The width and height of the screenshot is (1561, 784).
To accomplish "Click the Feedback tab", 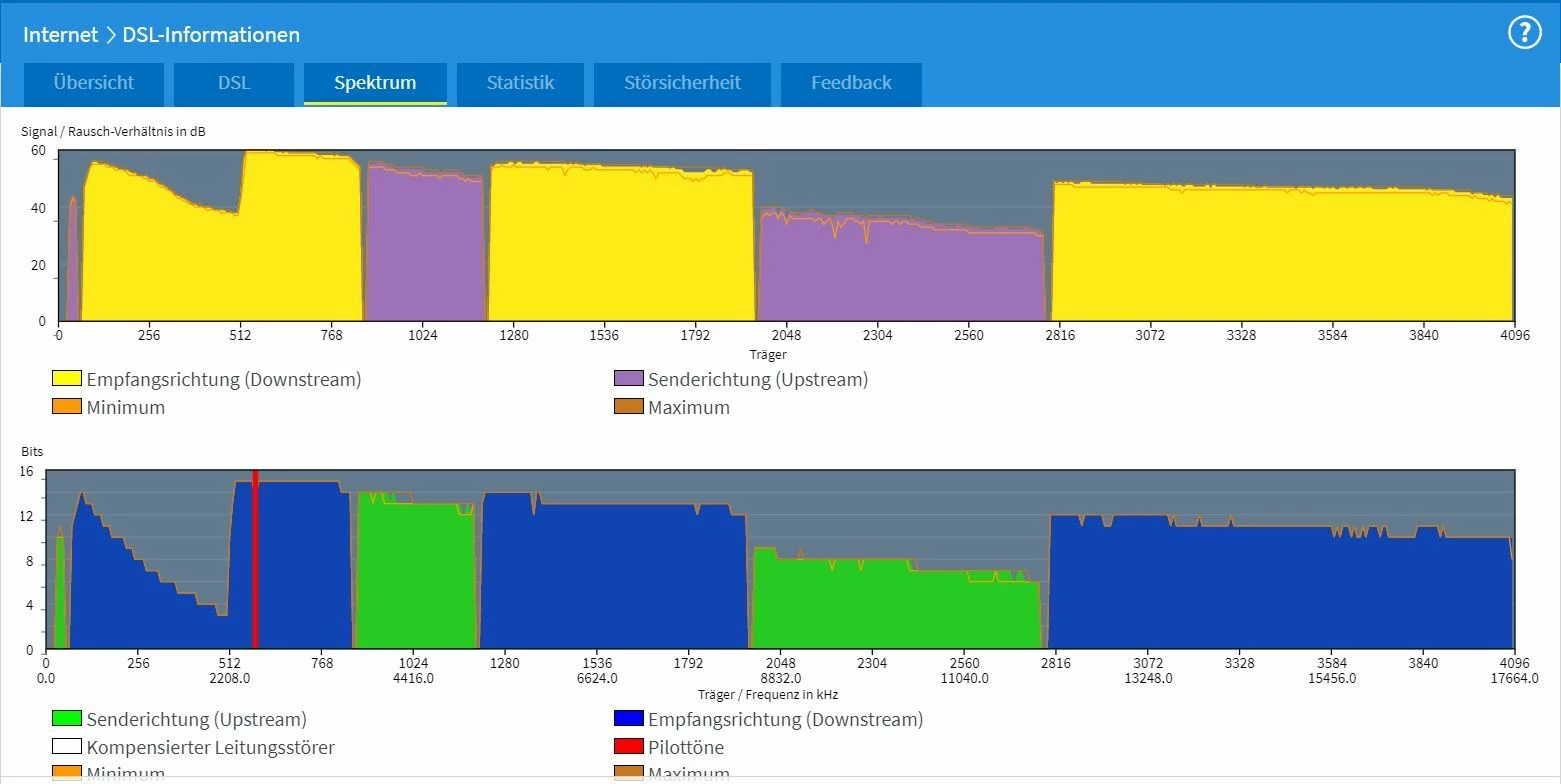I will point(851,83).
